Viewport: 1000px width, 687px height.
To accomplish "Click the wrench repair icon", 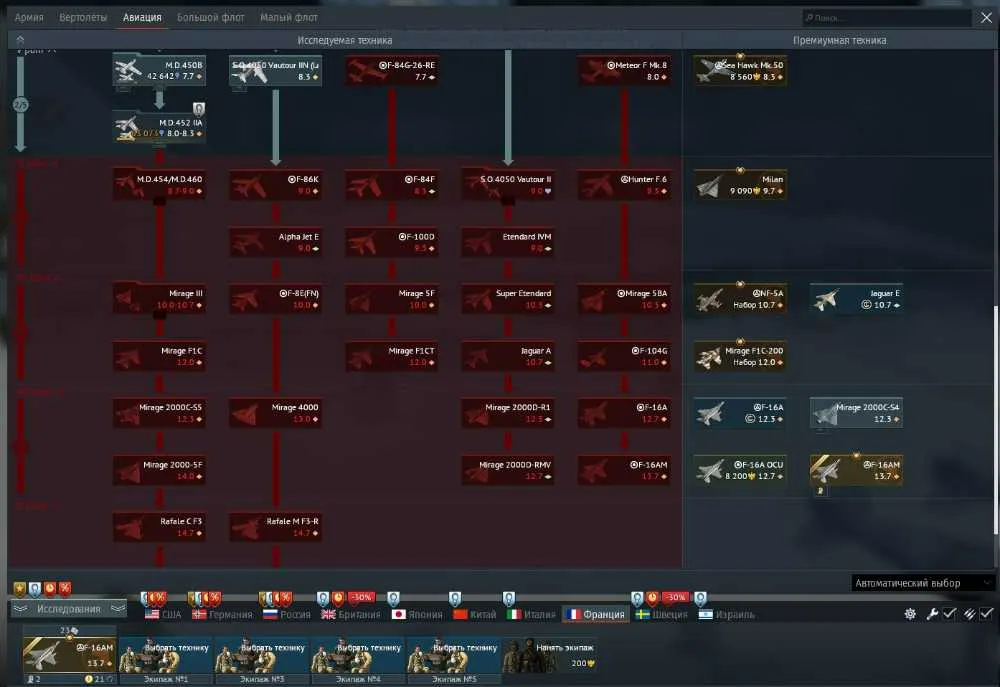I will [x=932, y=614].
